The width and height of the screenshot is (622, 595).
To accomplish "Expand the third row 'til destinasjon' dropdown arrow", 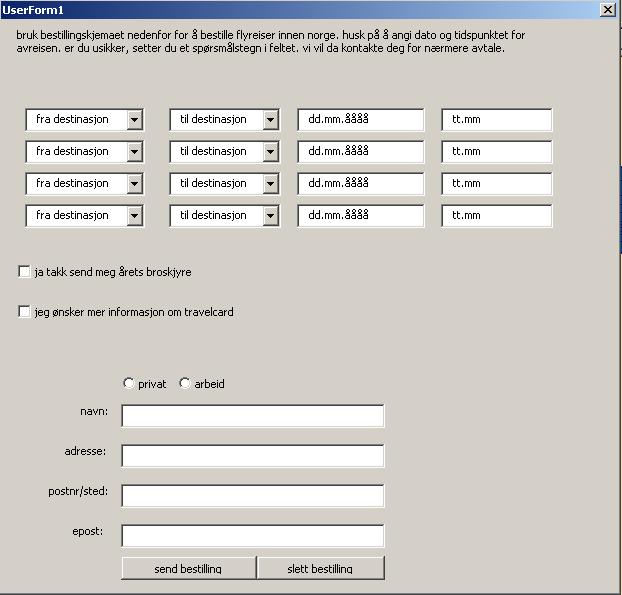I will [x=271, y=184].
